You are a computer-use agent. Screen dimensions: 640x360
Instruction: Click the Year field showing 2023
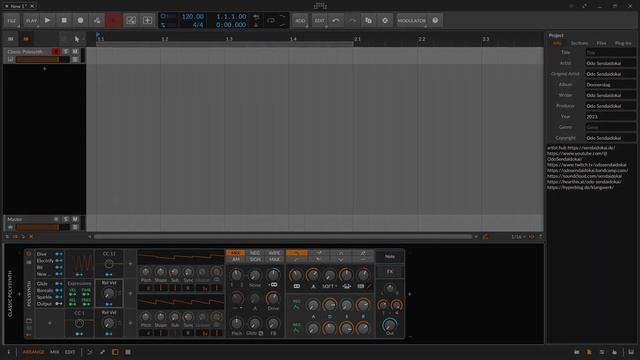[x=610, y=116]
